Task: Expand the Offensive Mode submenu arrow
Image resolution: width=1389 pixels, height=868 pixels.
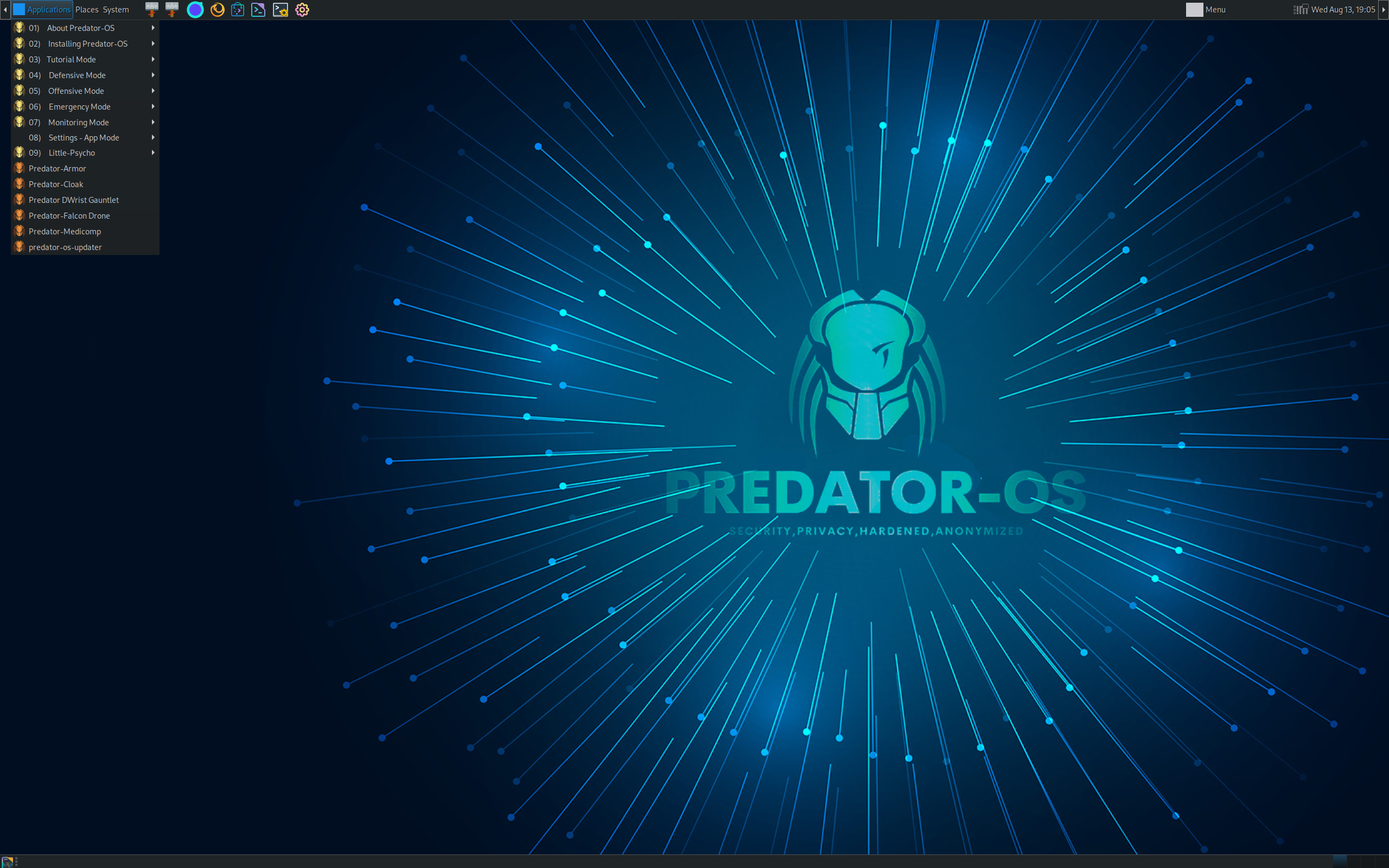Action: pyautogui.click(x=153, y=91)
